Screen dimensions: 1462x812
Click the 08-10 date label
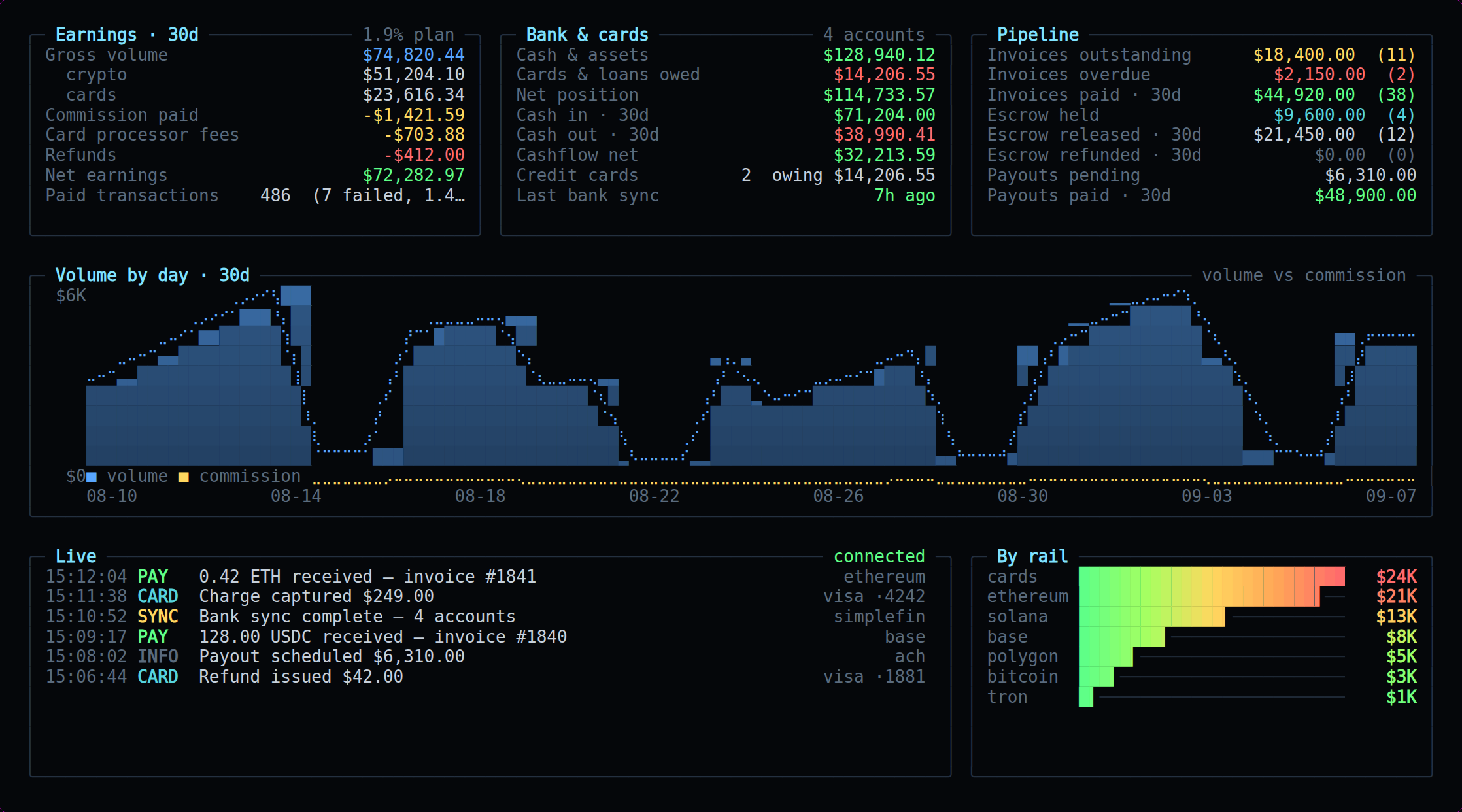(x=112, y=496)
